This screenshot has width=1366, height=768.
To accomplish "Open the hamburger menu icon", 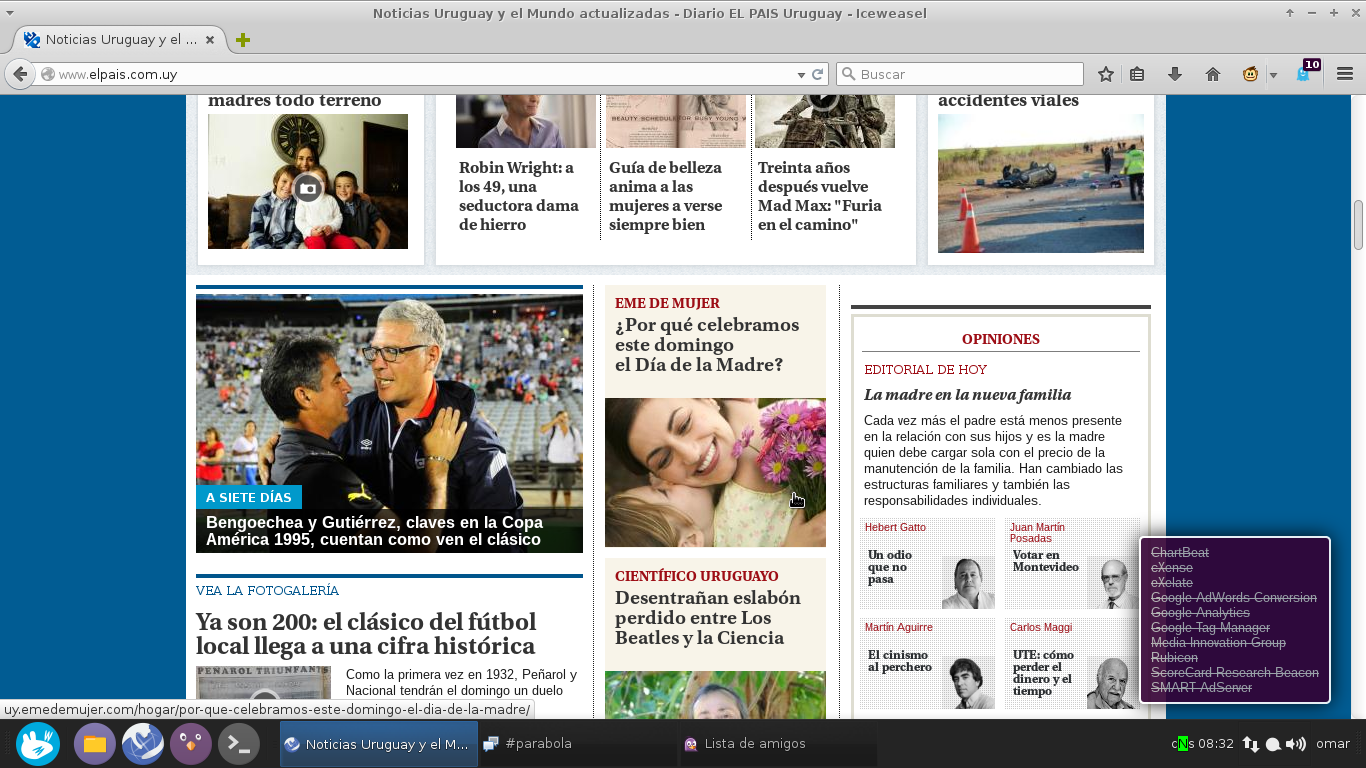I will [x=1345, y=74].
